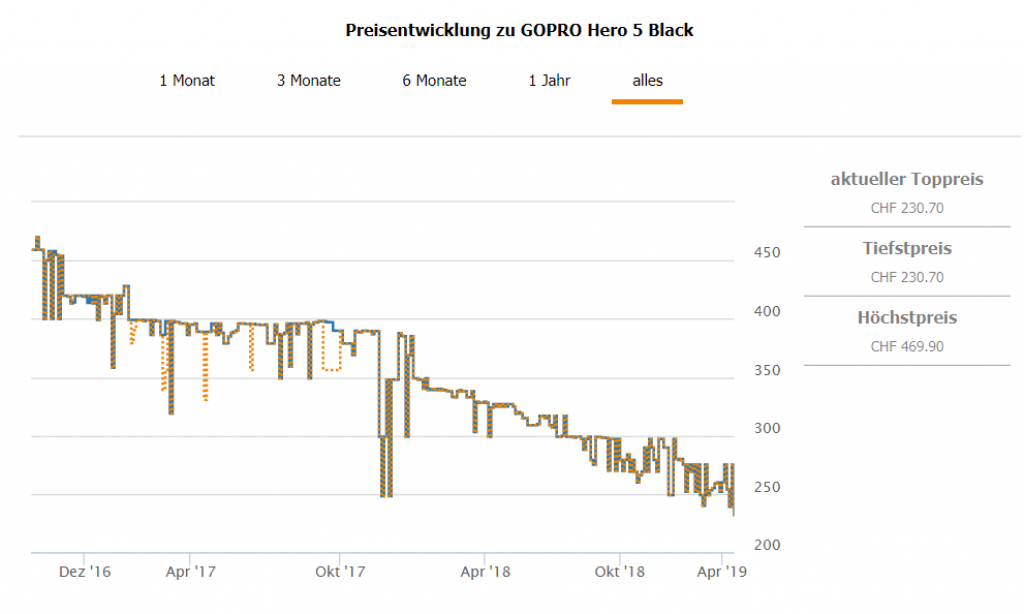1024x614 pixels.
Task: Click the Apr '19 date axis label
Action: [x=722, y=573]
